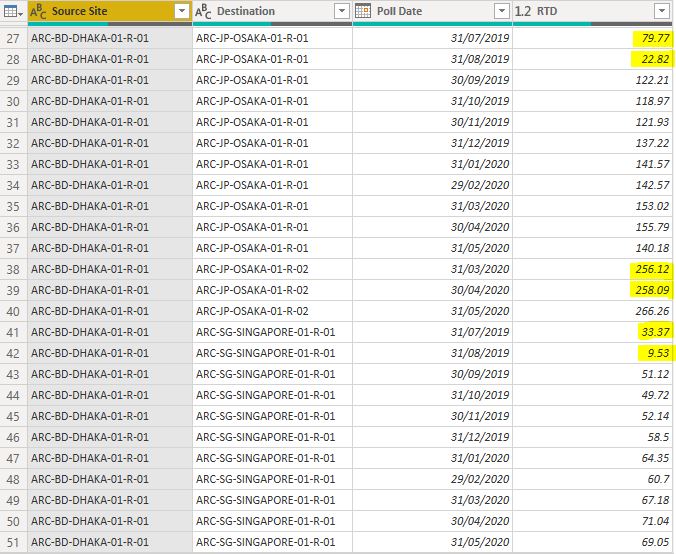
Task: Click the RTD value 51.12
Action: coord(655,374)
